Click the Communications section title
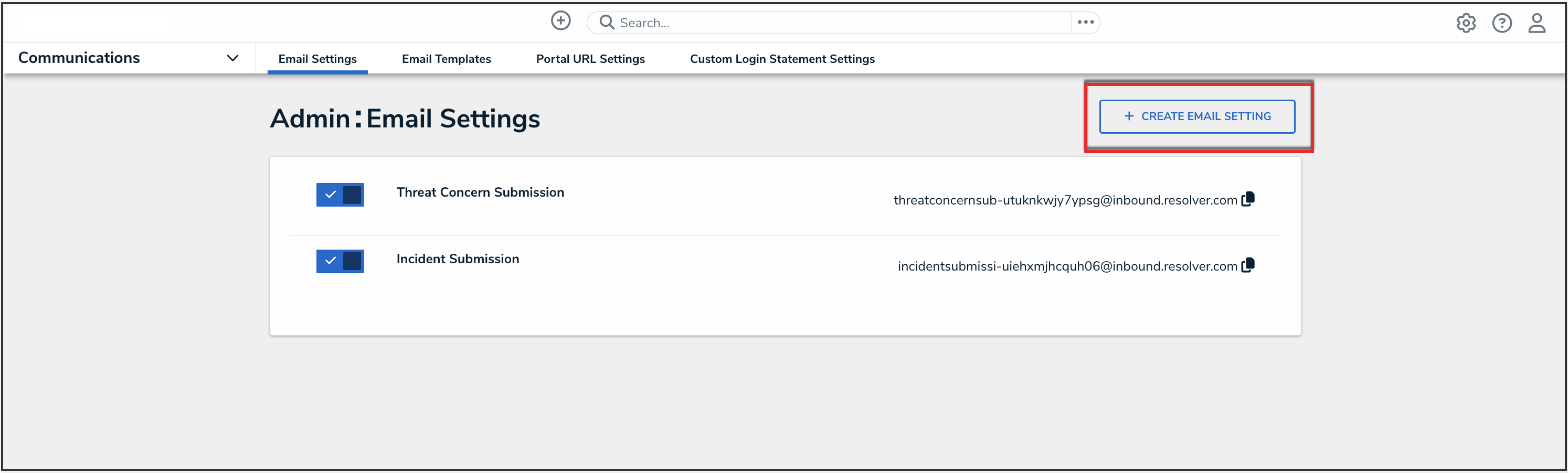 (79, 58)
